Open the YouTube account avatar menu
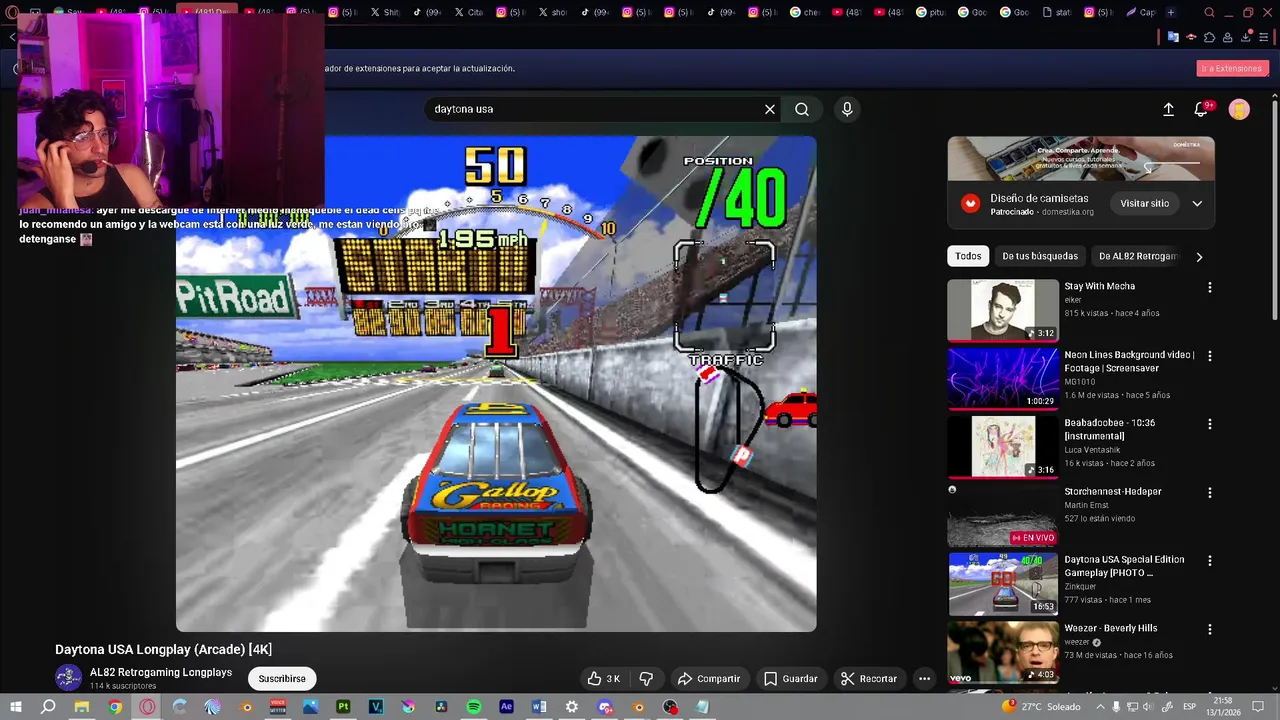The height and width of the screenshot is (720, 1280). [1239, 109]
